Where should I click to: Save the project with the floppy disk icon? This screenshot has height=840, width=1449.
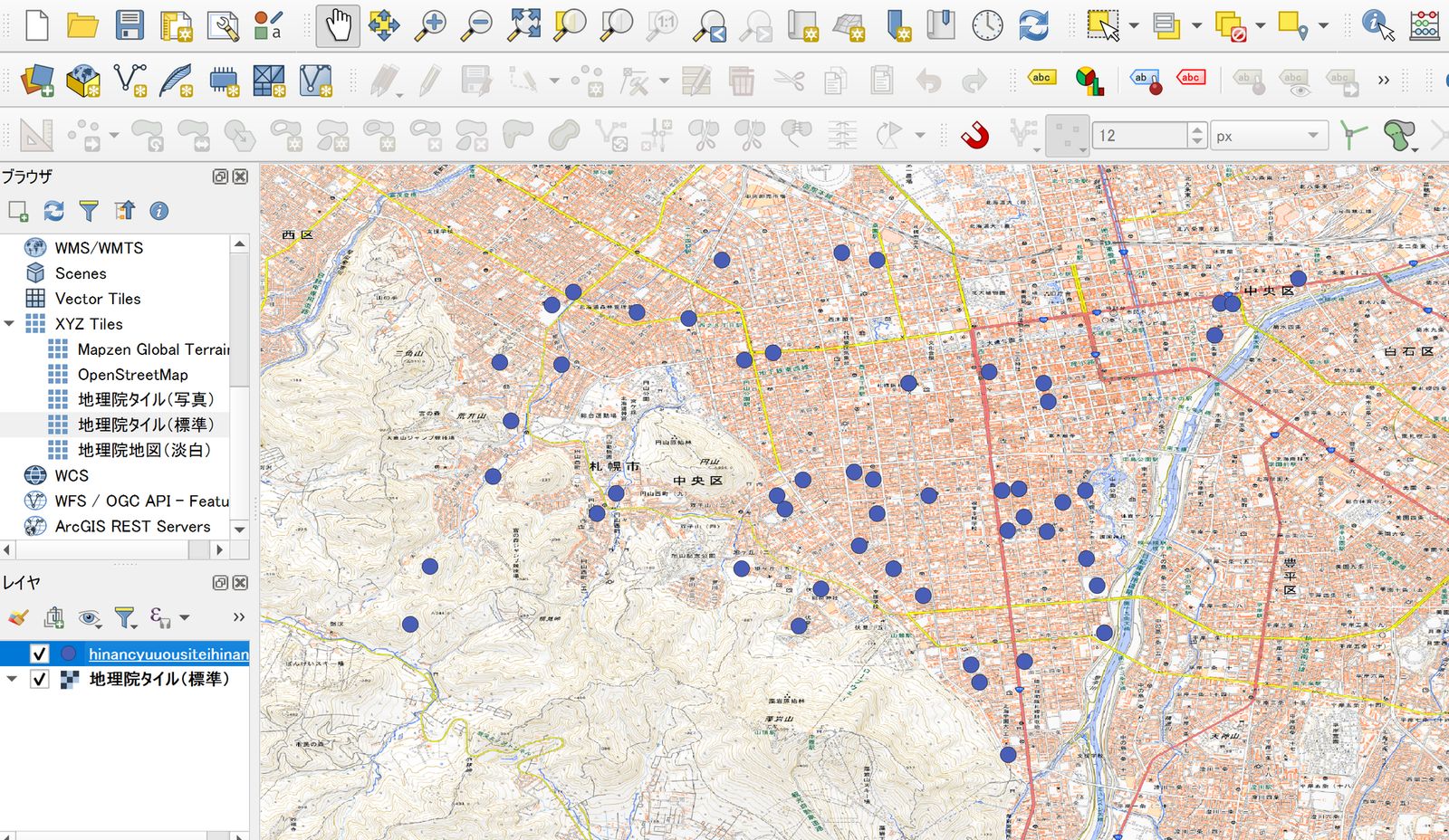click(130, 25)
